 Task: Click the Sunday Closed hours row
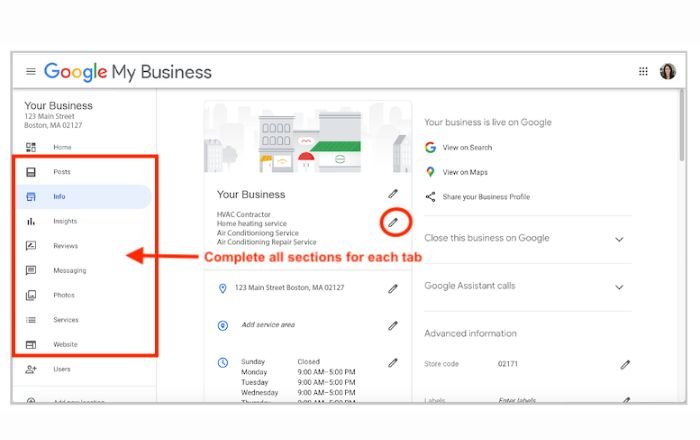pos(280,361)
